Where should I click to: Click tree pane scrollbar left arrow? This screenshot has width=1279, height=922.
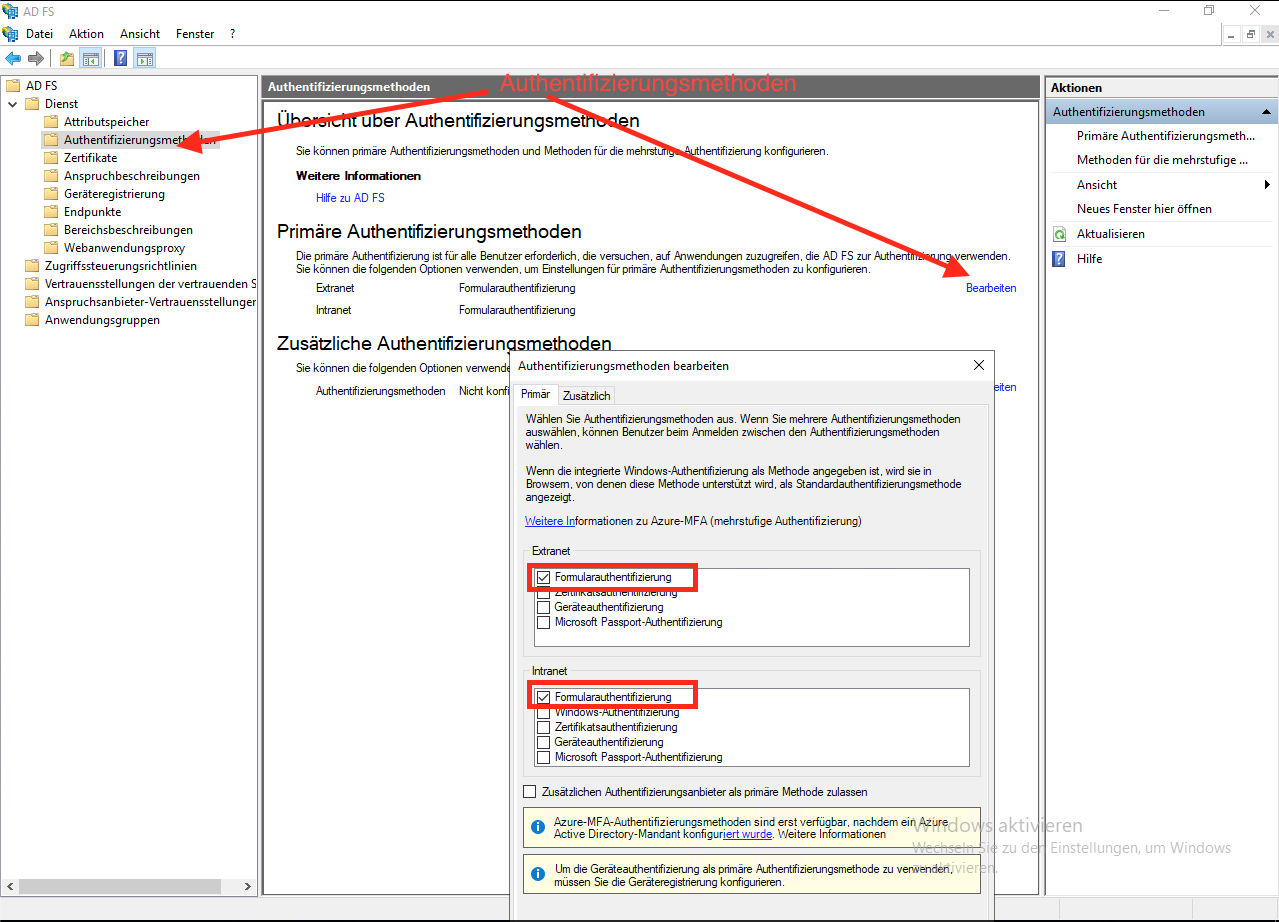coord(10,886)
